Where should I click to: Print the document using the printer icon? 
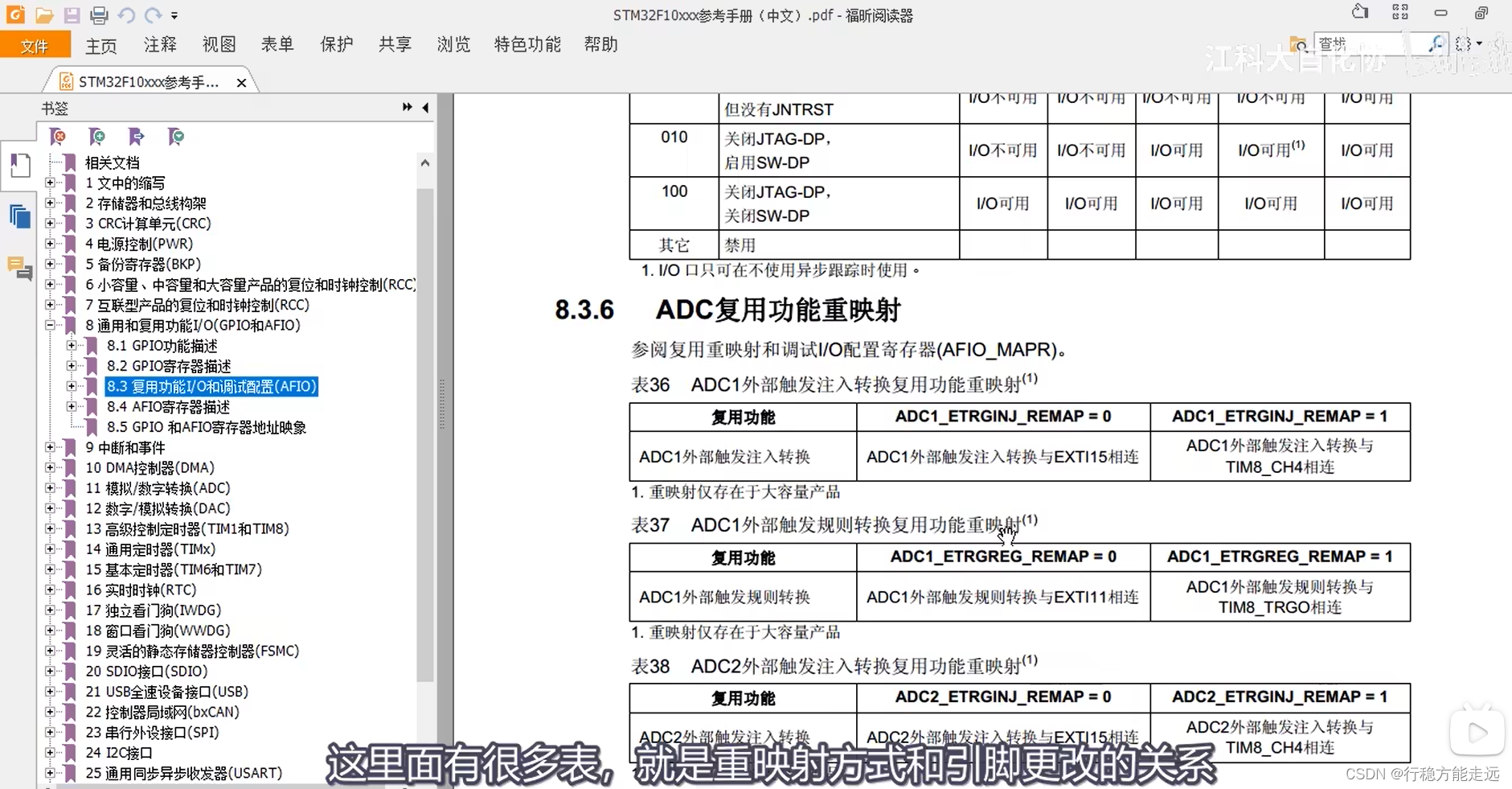click(99, 15)
